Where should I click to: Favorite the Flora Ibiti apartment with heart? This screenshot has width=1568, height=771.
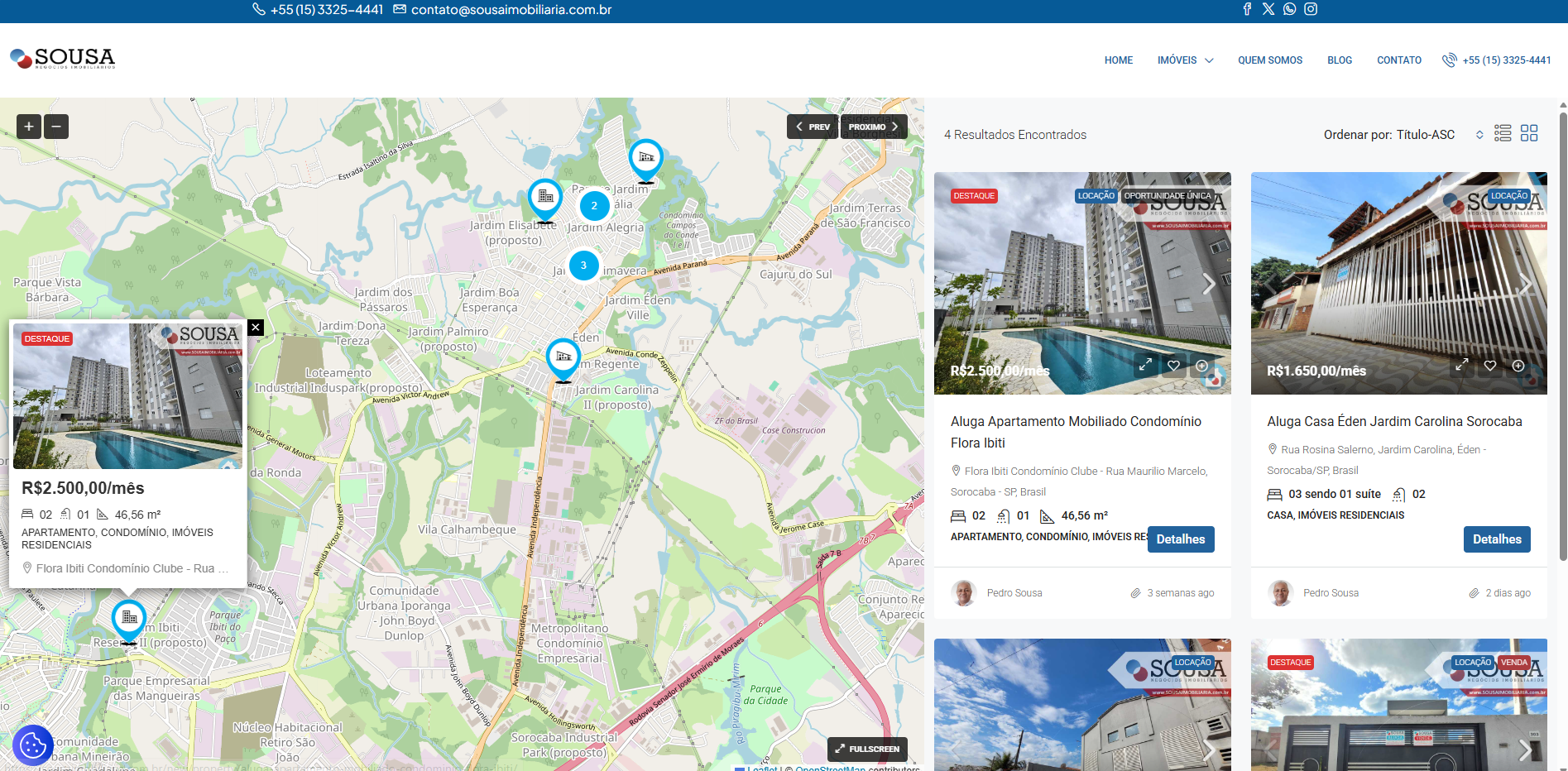[1173, 366]
